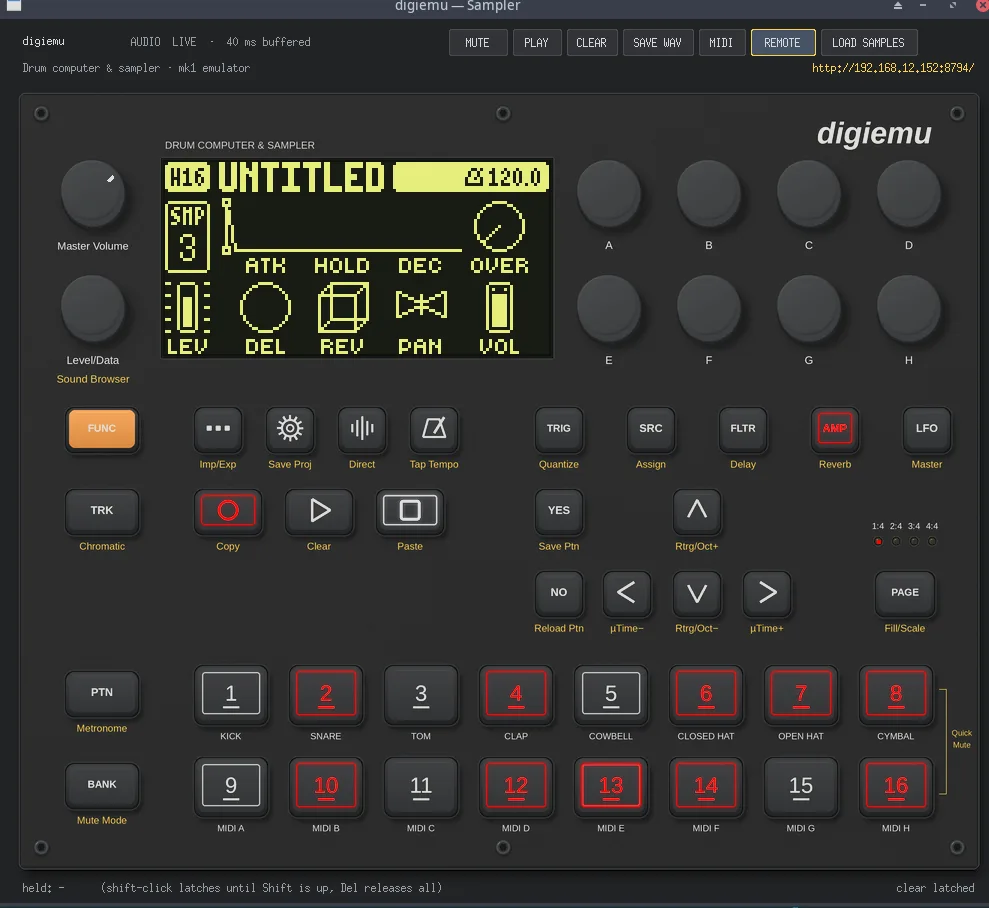Click the up arrow Rtrg/Oct+ button
The image size is (989, 908).
(x=697, y=511)
